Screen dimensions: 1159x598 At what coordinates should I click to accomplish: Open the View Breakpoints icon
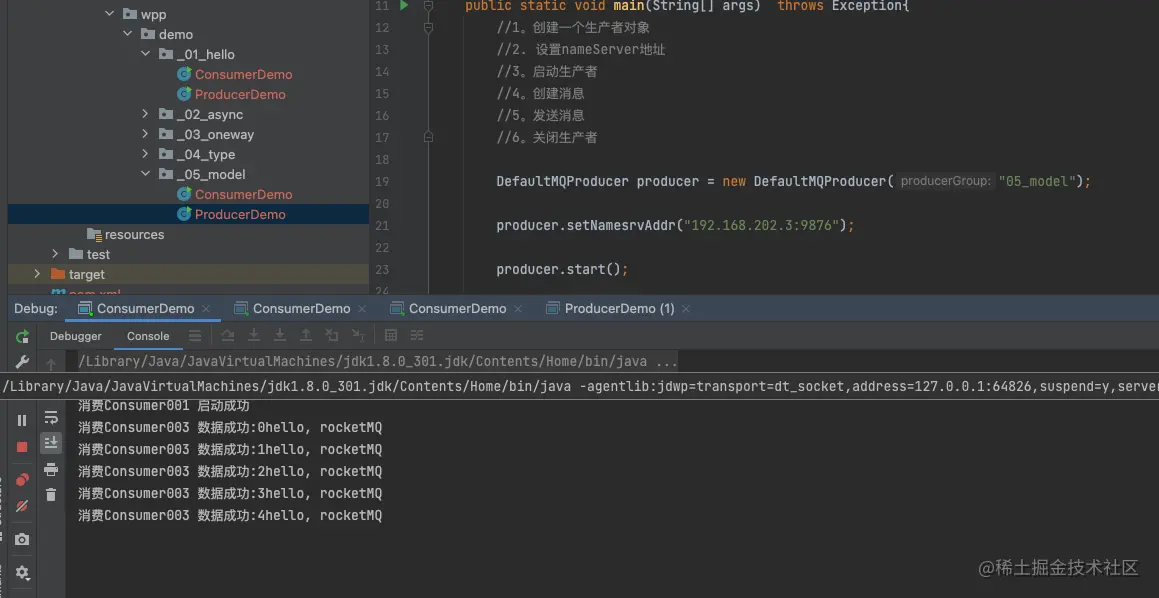tap(22, 479)
